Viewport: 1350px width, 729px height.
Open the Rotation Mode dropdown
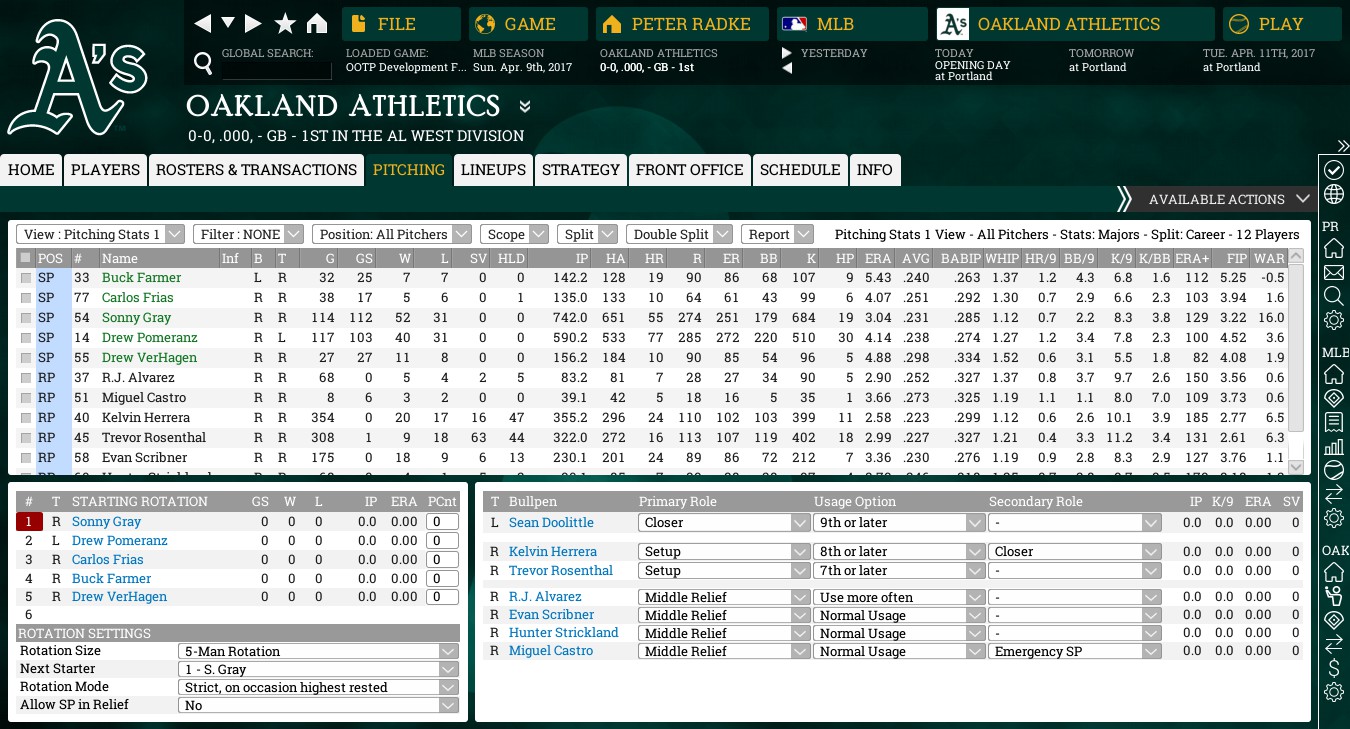point(318,687)
